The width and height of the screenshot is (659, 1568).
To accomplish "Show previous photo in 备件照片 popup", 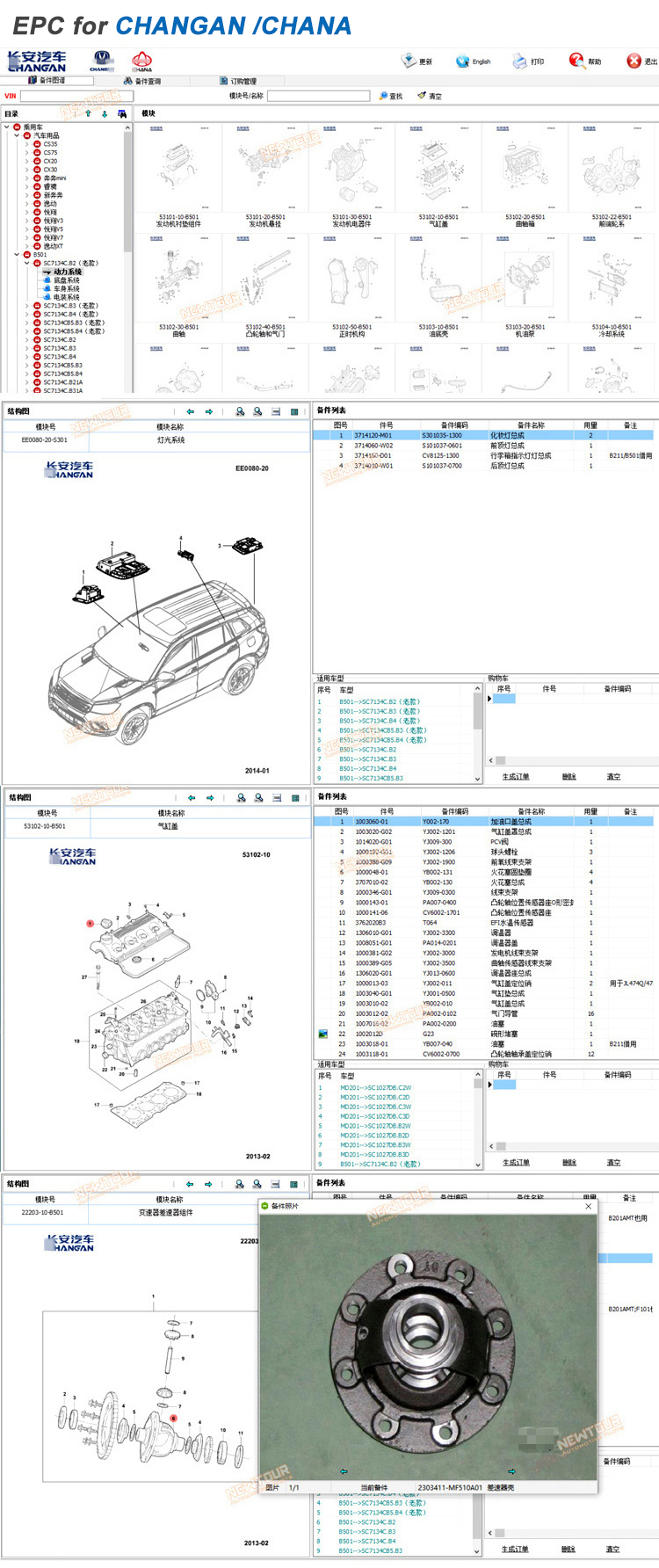I will point(344,1471).
